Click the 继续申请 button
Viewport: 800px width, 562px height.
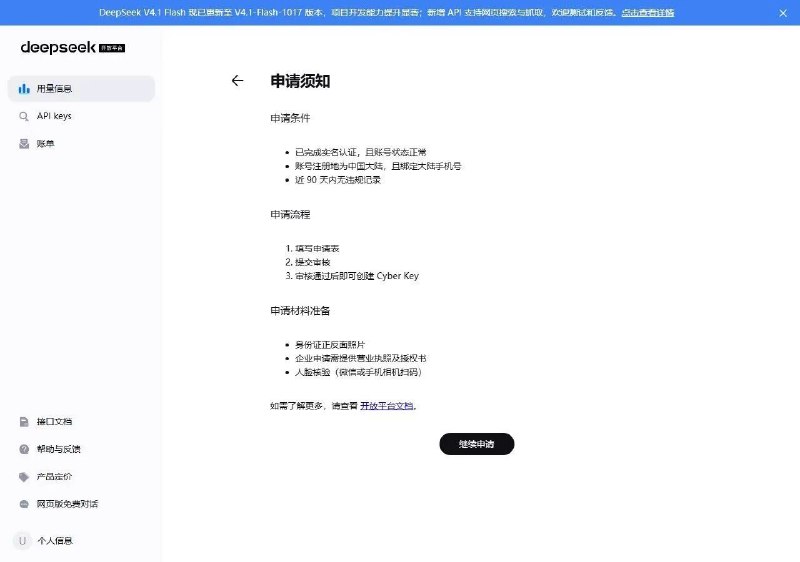(477, 444)
